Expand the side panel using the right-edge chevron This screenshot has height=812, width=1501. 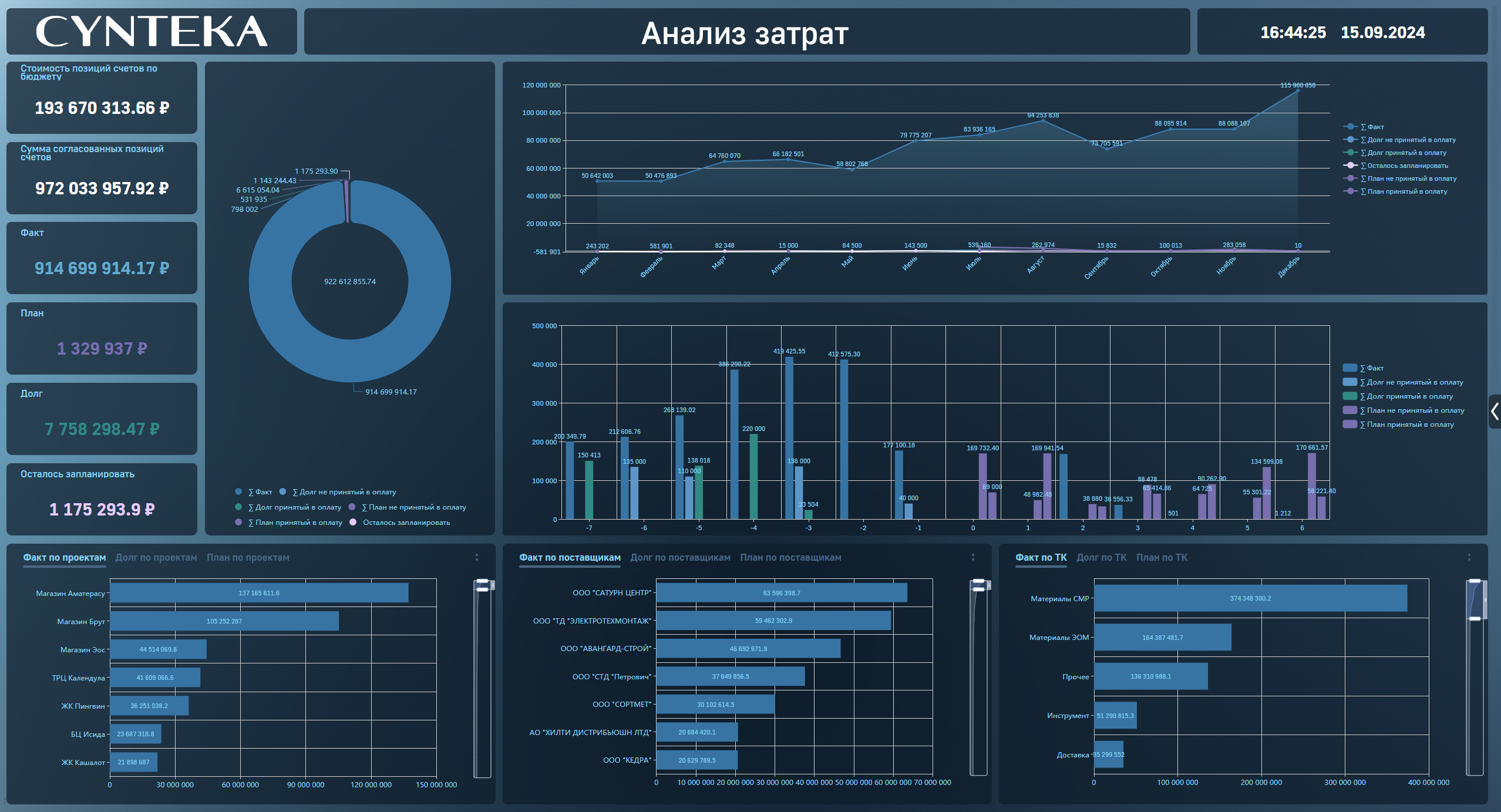[1495, 412]
